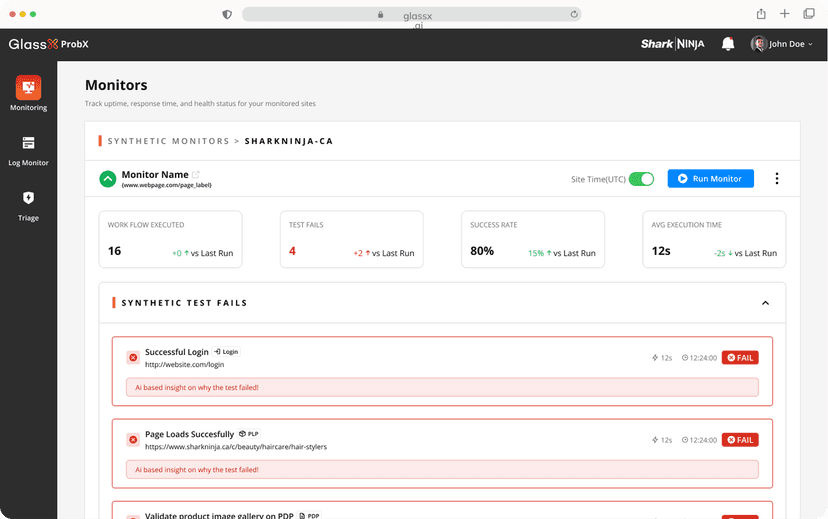Click the browser address bar
The height and width of the screenshot is (519, 828).
tap(411, 14)
